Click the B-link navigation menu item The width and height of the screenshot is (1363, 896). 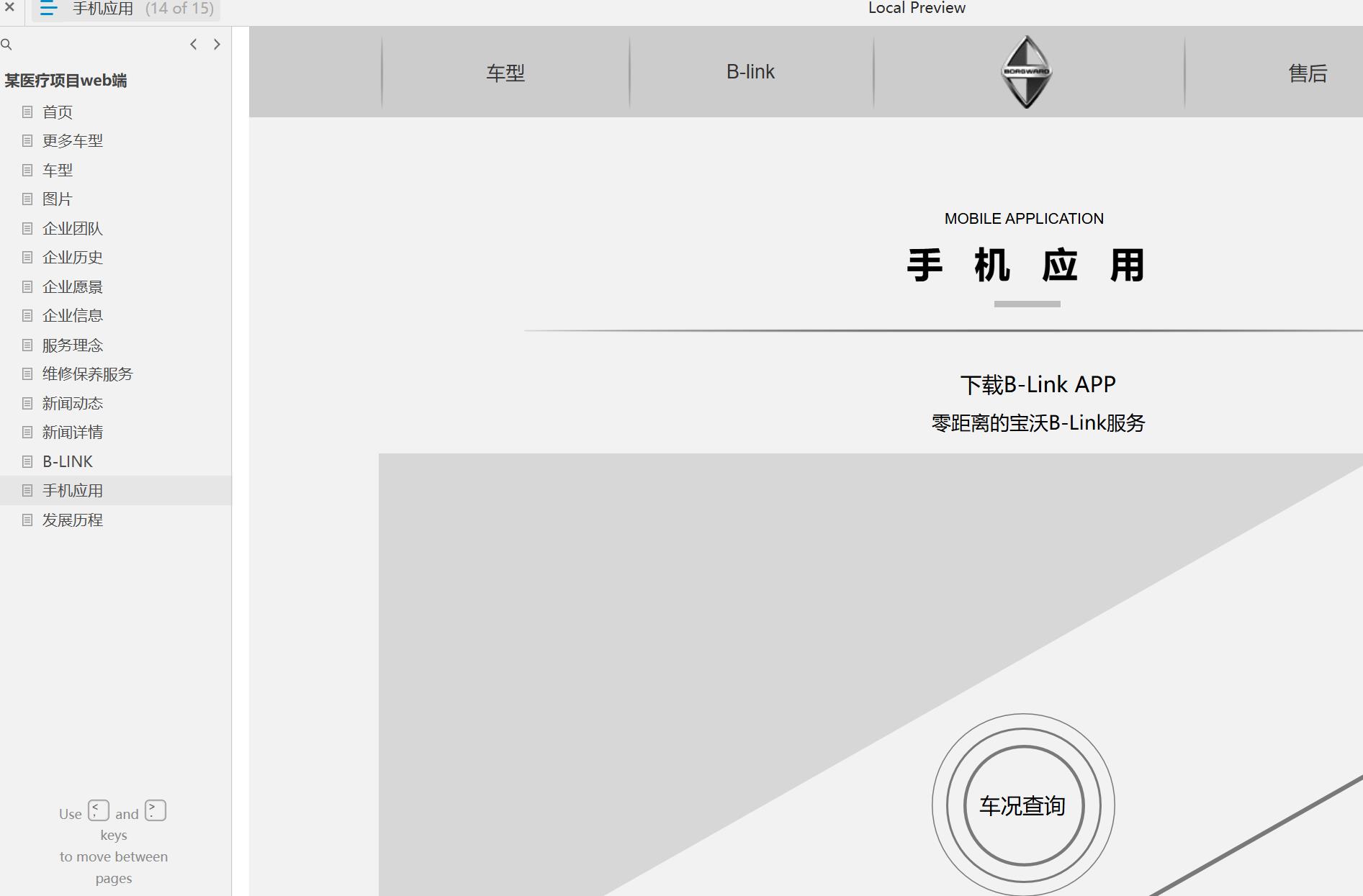750,72
